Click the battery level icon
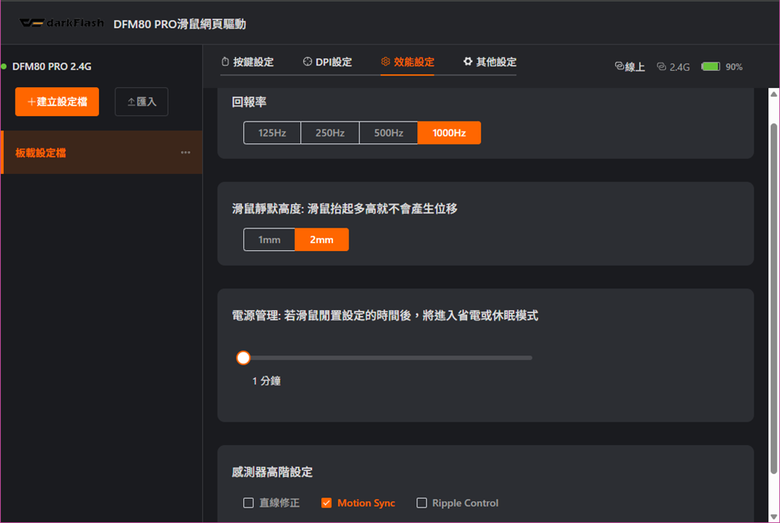Screen dimensions: 780x523 [x=711, y=66]
